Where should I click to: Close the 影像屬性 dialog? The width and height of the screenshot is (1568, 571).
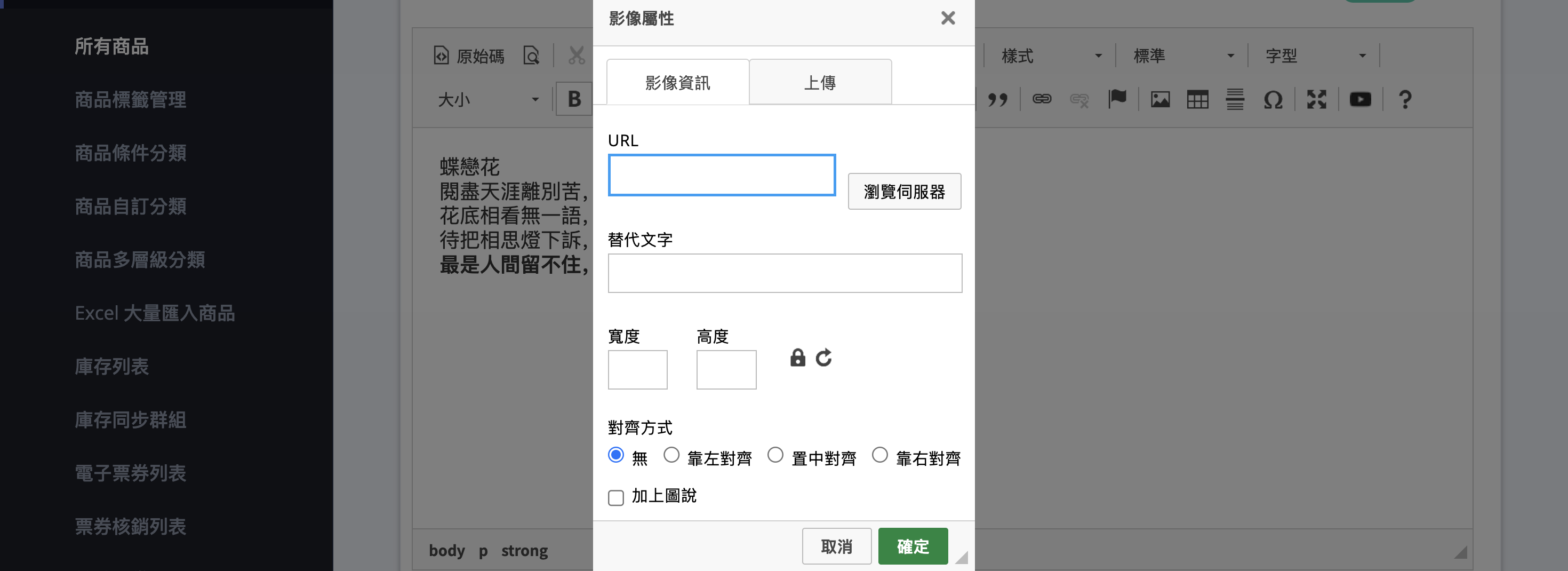[948, 18]
